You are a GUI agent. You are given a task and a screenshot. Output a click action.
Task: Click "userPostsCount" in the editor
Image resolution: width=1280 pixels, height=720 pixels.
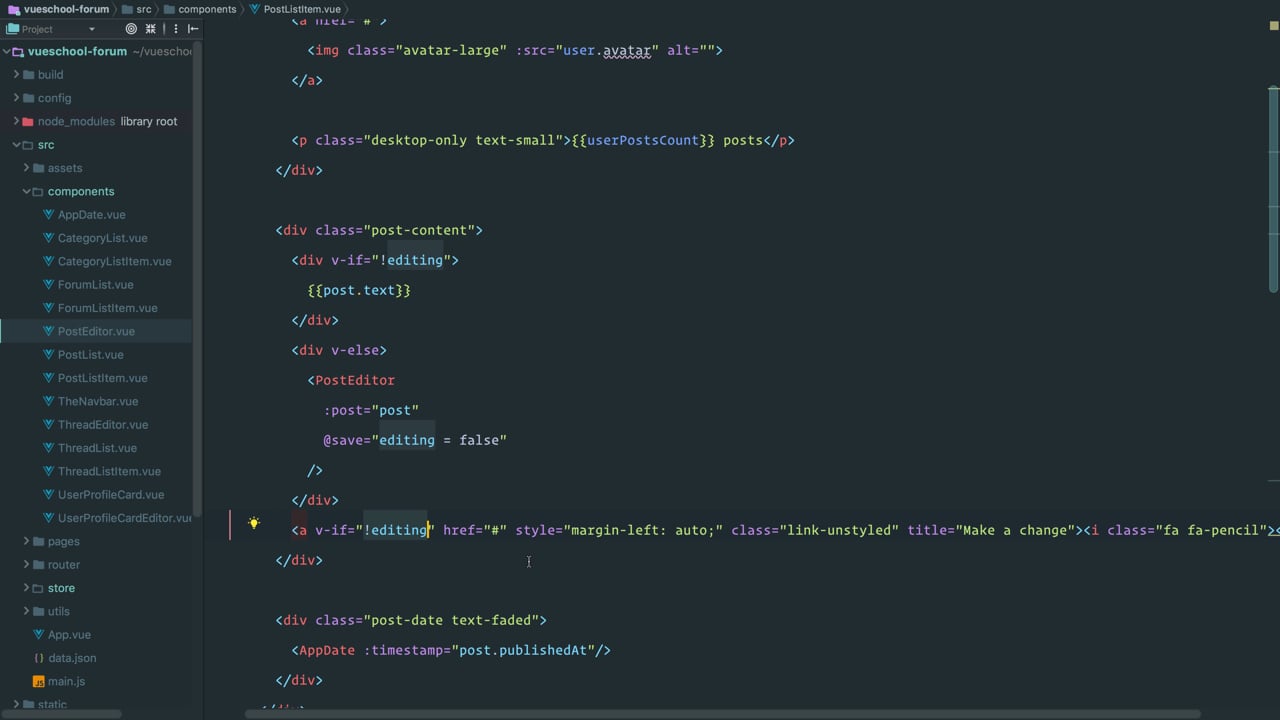coord(643,140)
